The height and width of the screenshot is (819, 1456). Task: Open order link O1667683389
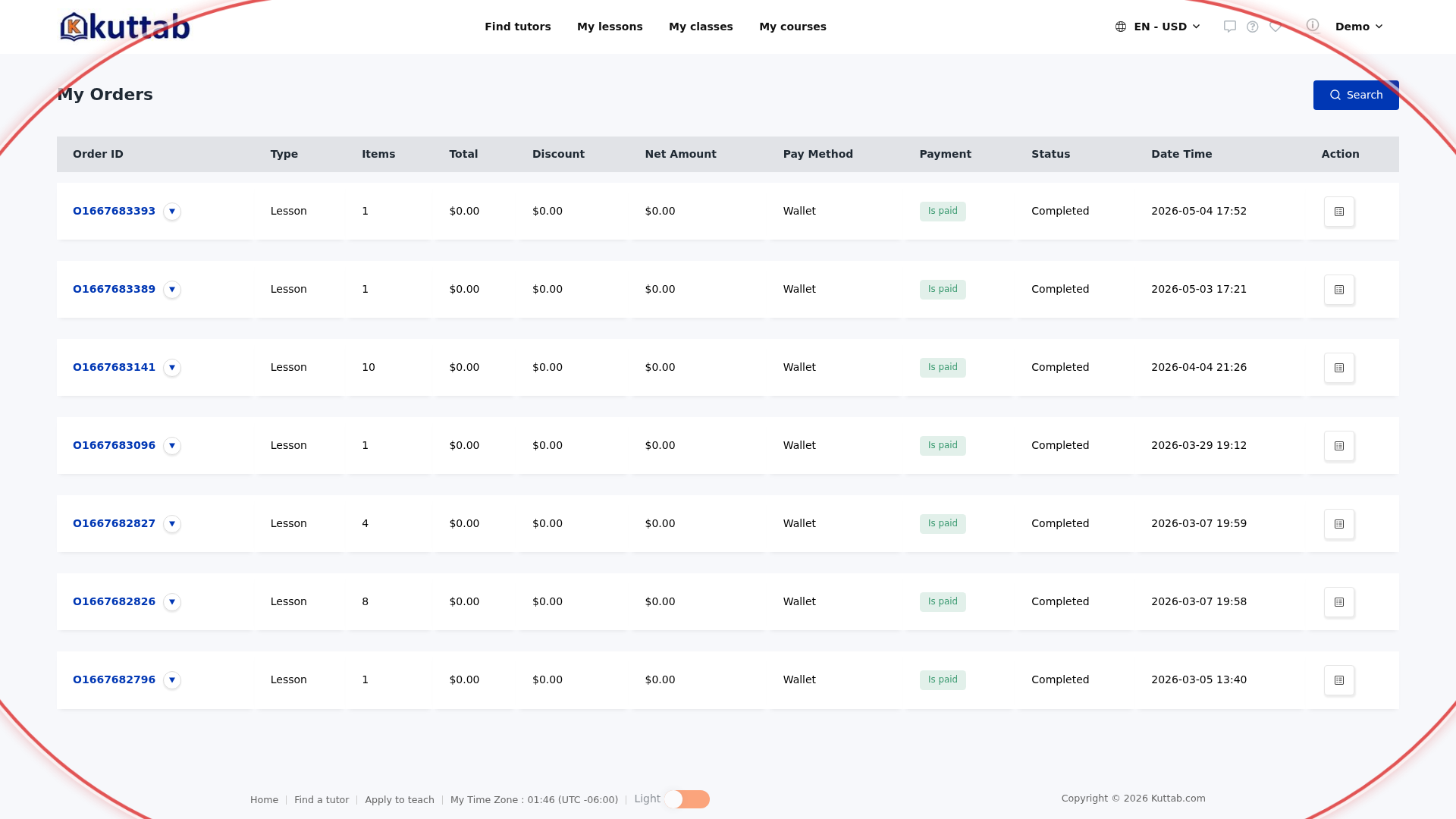tap(114, 289)
